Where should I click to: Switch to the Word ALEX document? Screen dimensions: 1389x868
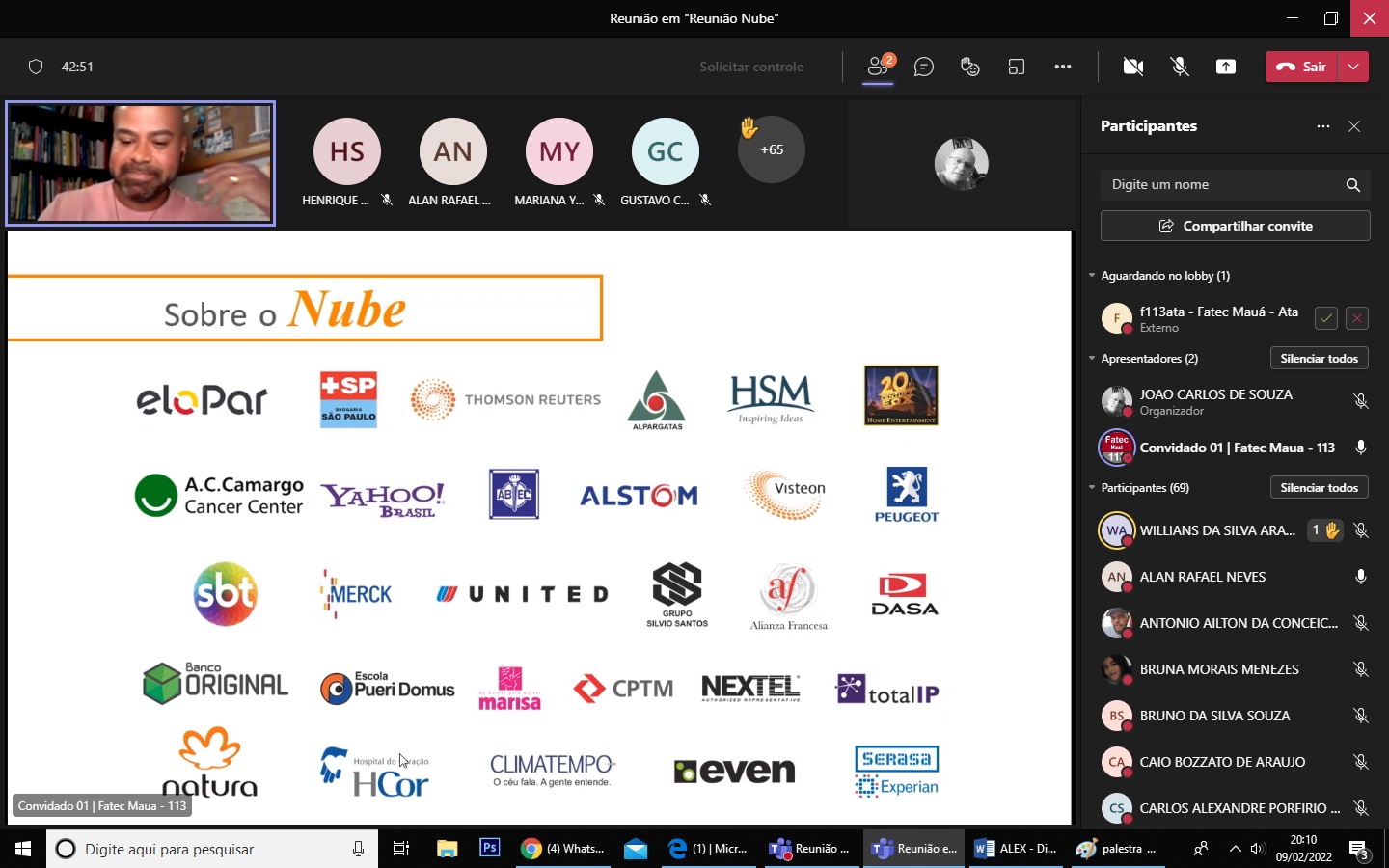coord(1016,849)
